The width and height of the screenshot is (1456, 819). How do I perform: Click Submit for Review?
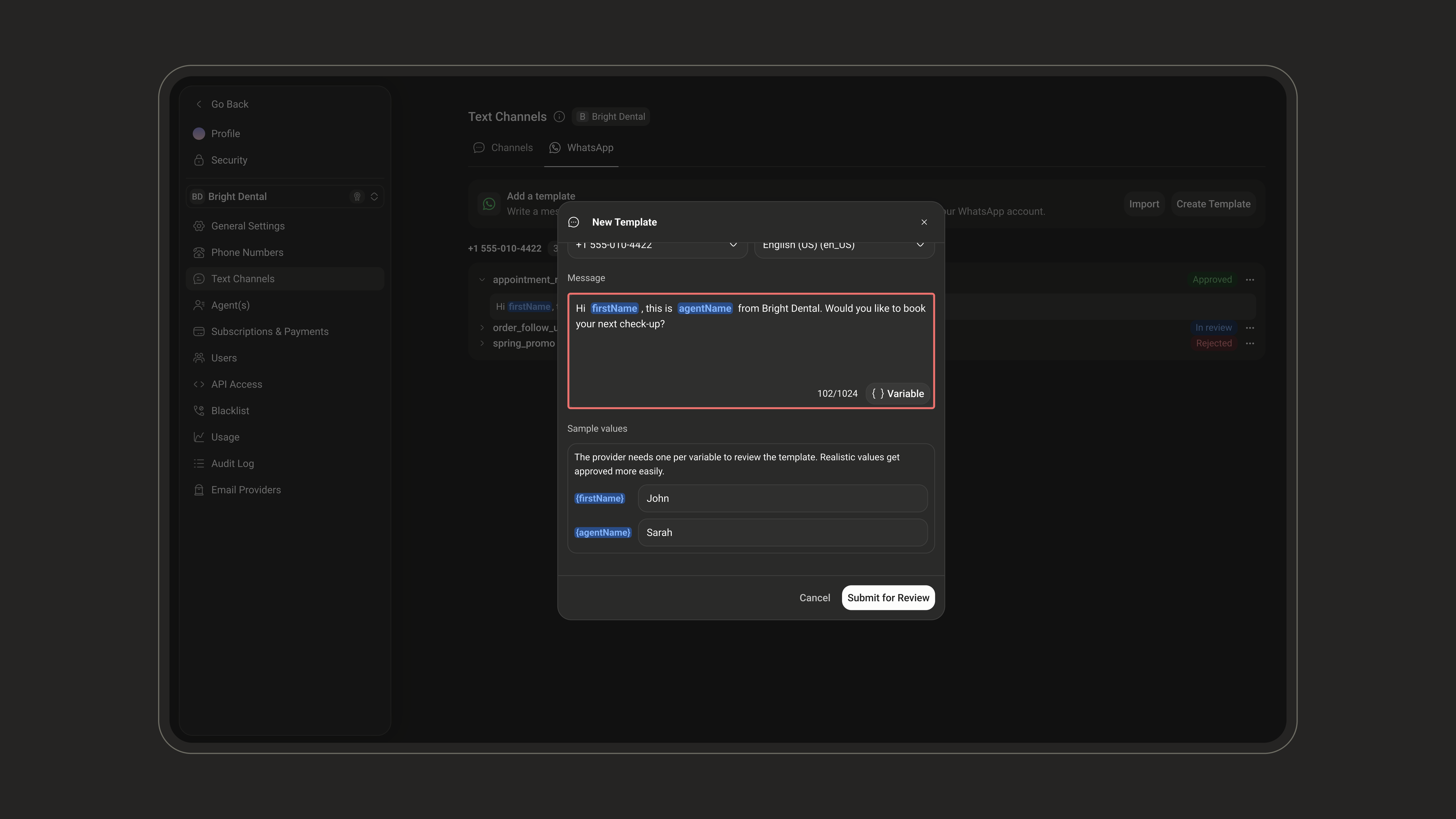click(888, 598)
